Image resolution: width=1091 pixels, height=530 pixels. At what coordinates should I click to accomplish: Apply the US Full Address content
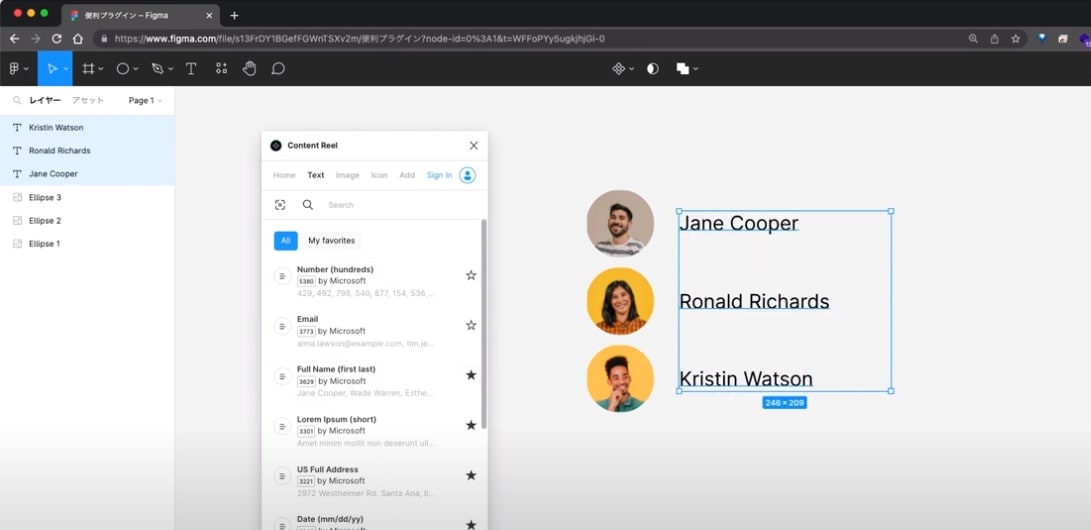[374, 481]
